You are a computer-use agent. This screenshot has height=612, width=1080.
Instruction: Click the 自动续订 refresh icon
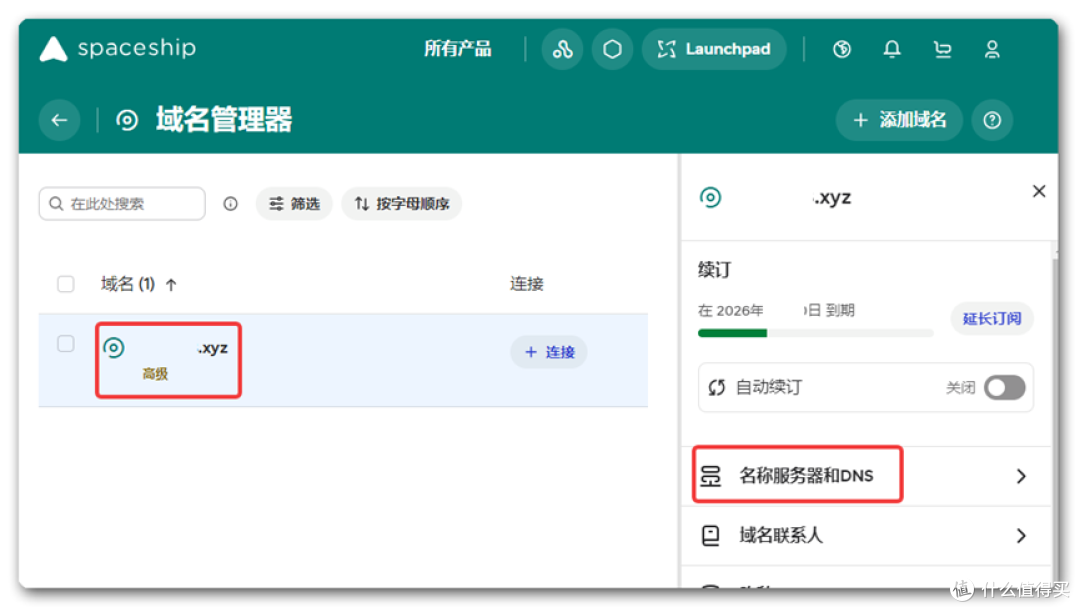click(716, 388)
